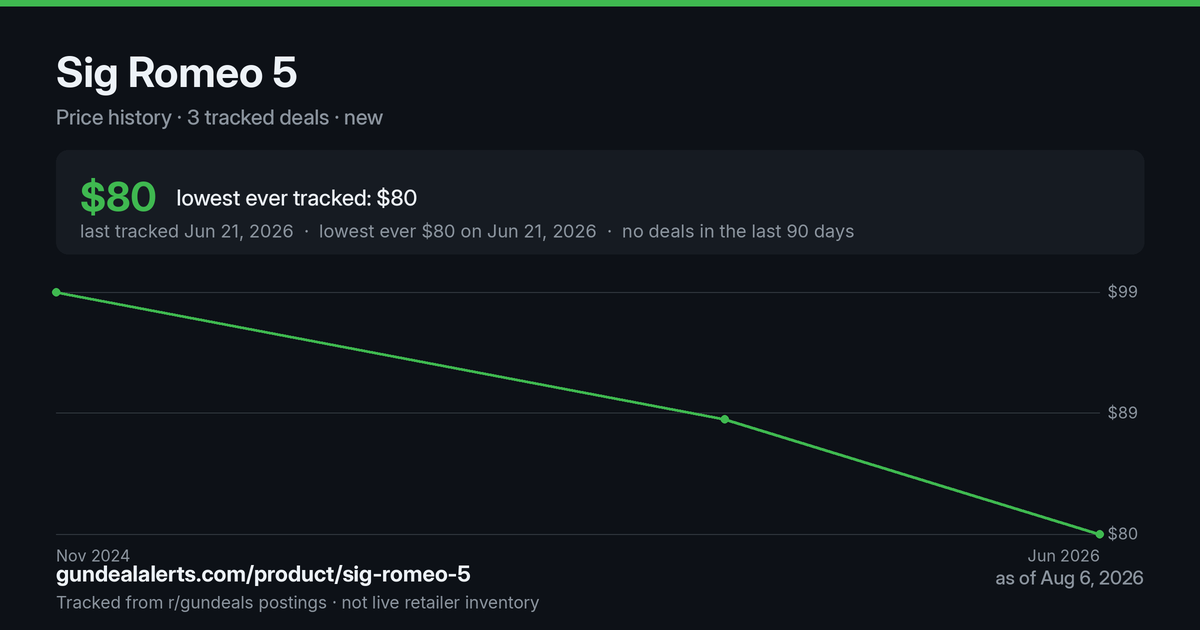This screenshot has height=630, width=1200.
Task: Click the Sig Romeo 5 title
Action: (177, 73)
